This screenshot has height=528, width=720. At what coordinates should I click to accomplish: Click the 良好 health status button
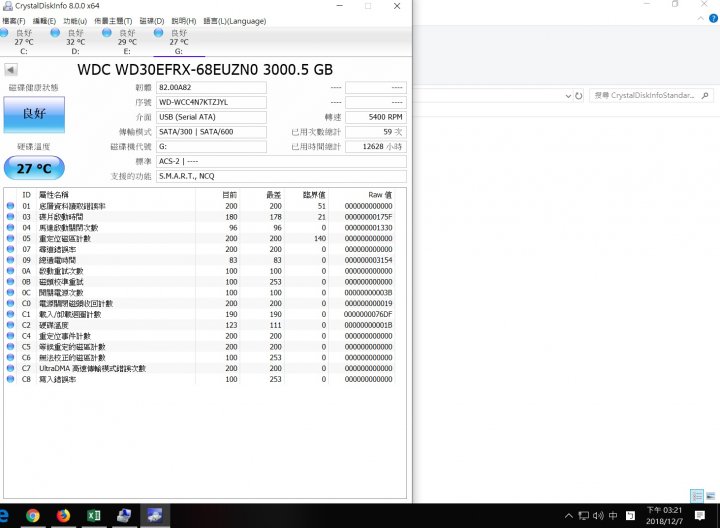tap(34, 114)
